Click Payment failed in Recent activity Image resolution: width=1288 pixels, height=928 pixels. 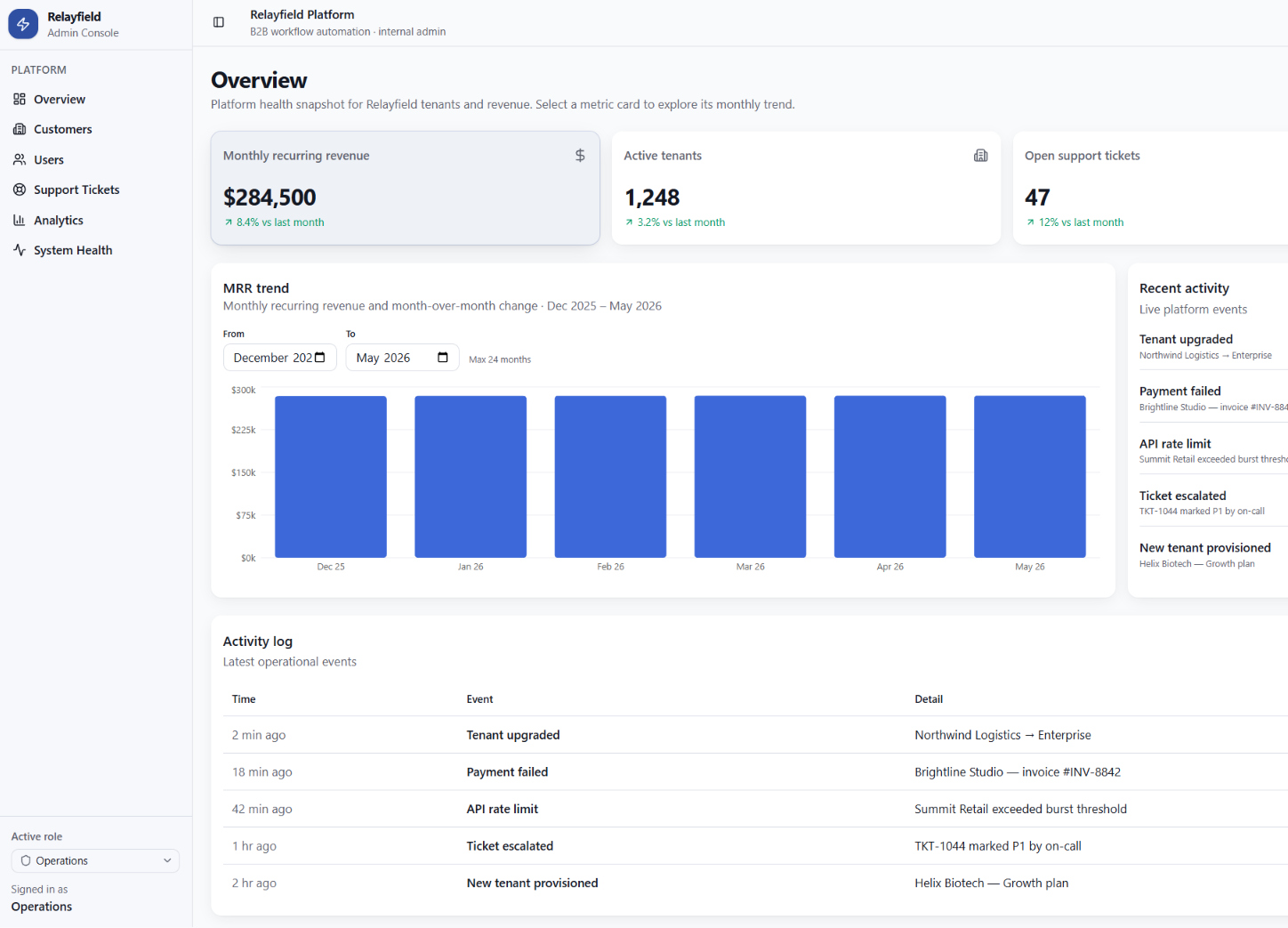click(1179, 391)
